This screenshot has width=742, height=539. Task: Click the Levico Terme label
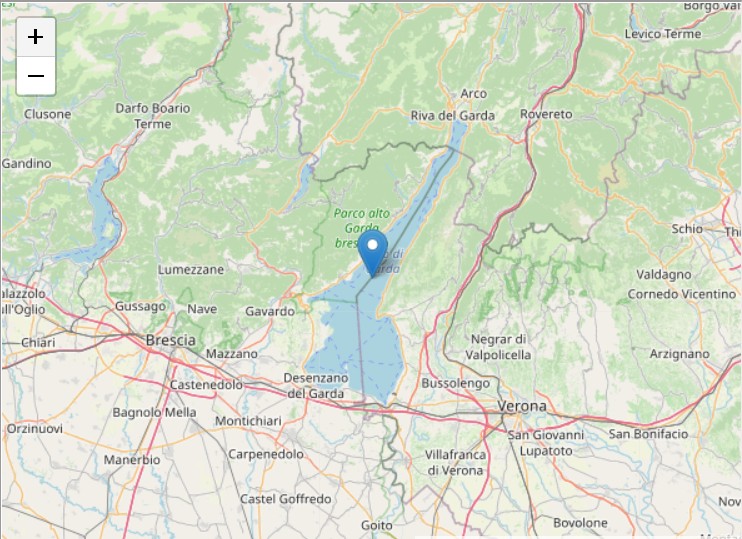(x=662, y=34)
